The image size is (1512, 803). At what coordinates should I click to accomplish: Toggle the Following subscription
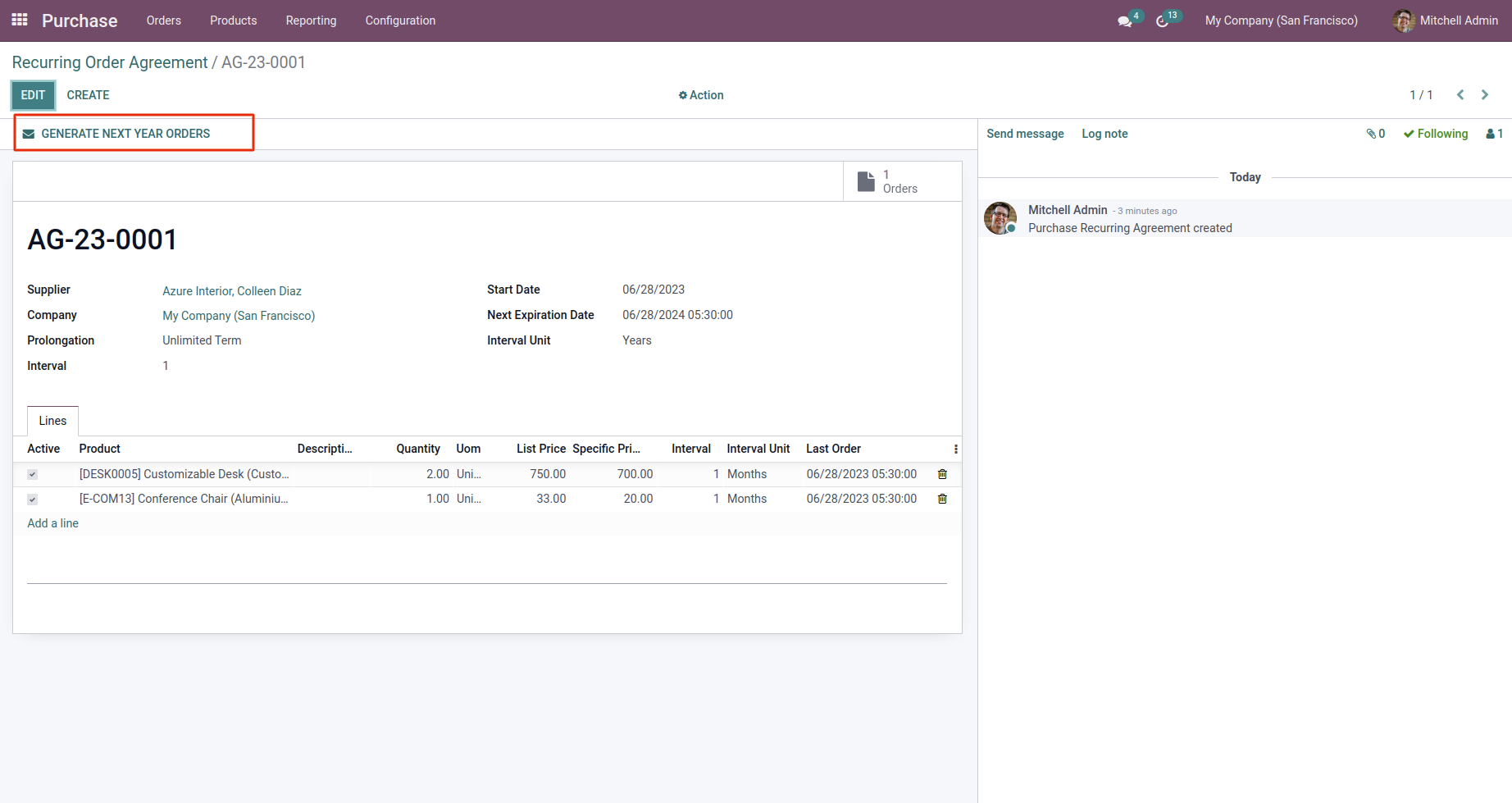[1436, 134]
